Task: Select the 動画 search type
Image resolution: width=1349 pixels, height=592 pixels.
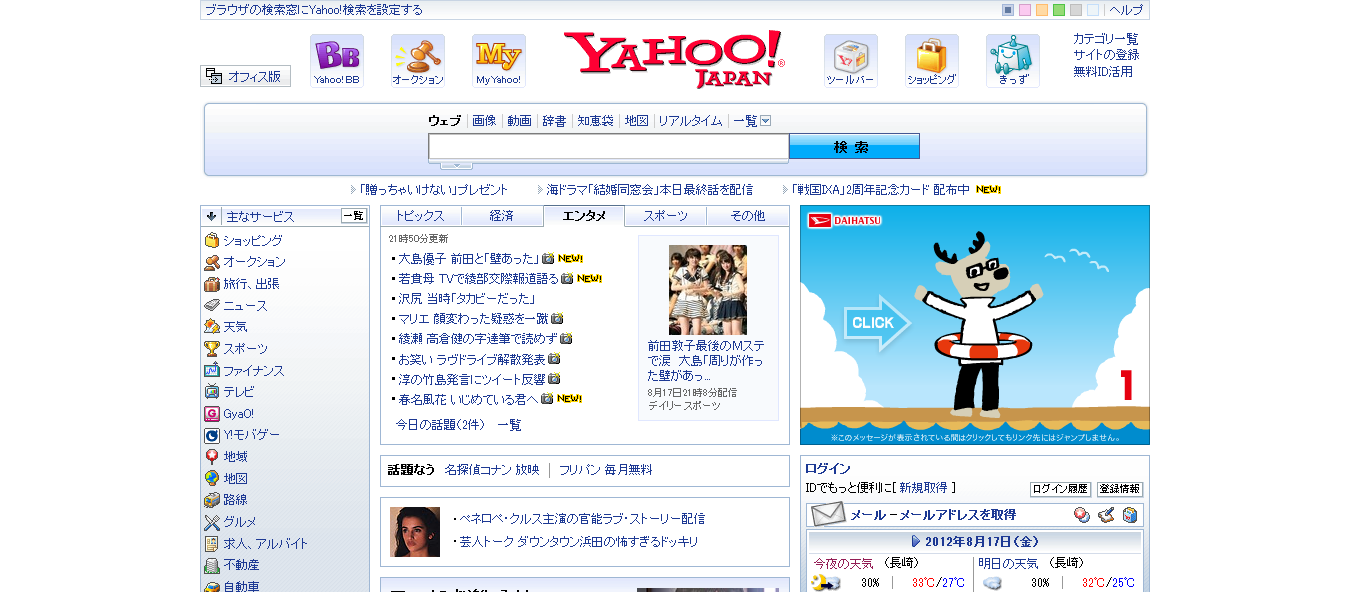Action: (x=519, y=121)
